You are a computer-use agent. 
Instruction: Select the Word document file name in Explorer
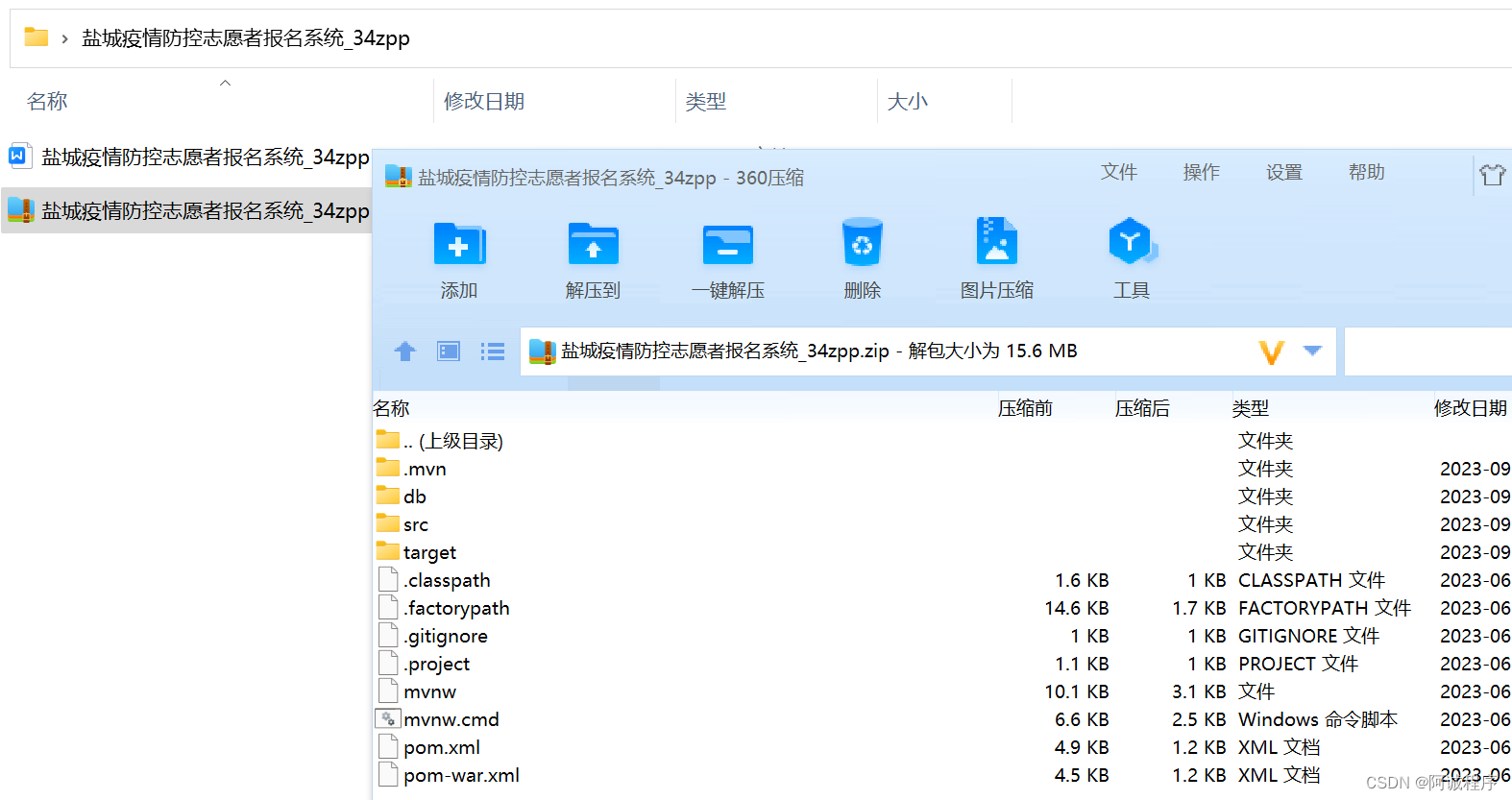(x=206, y=157)
